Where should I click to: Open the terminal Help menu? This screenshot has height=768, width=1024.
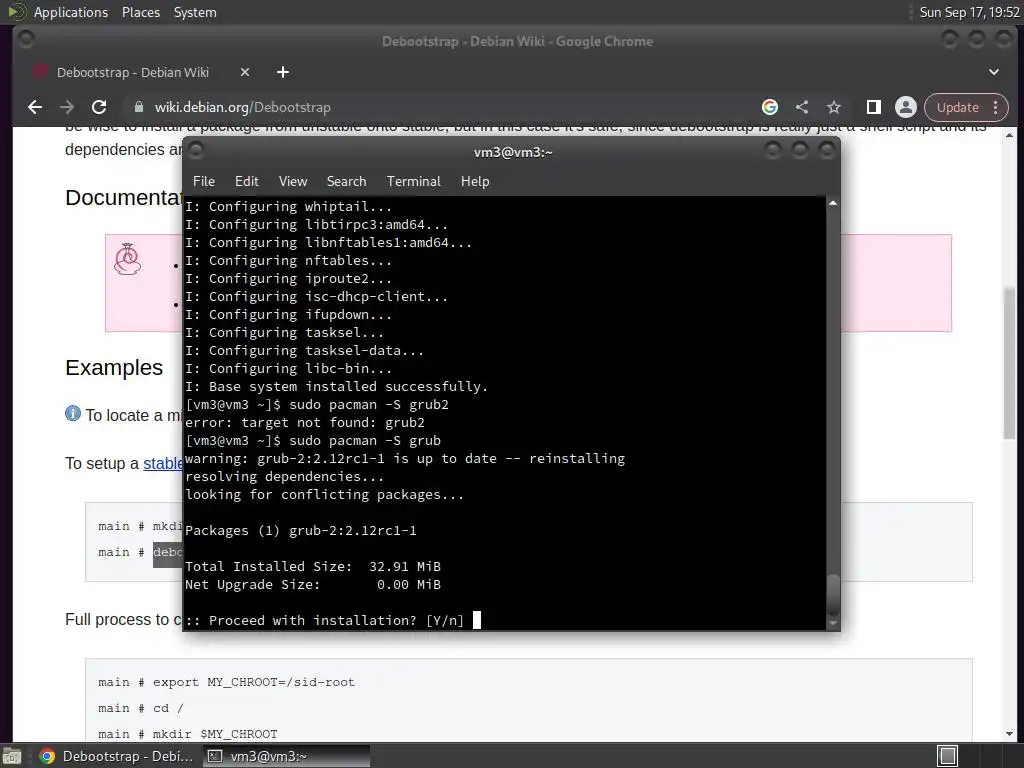[475, 182]
